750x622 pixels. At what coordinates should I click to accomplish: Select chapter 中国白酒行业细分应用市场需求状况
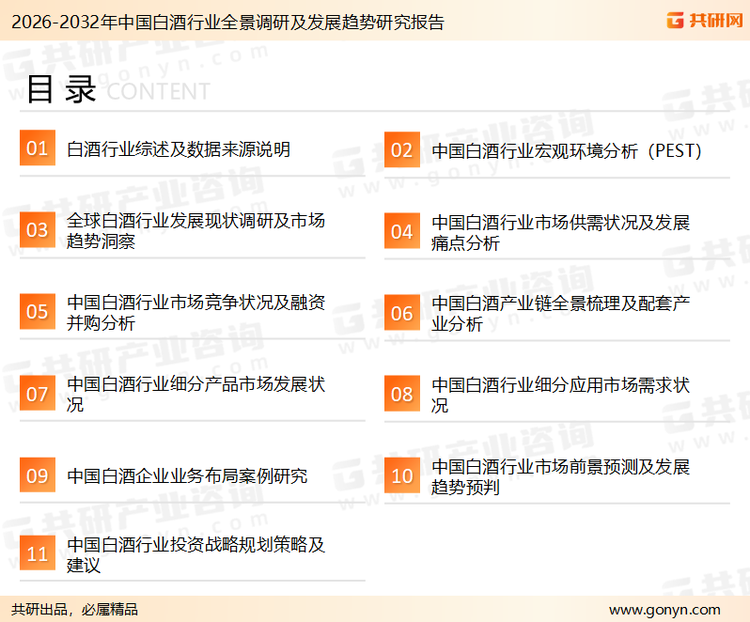pos(560,395)
